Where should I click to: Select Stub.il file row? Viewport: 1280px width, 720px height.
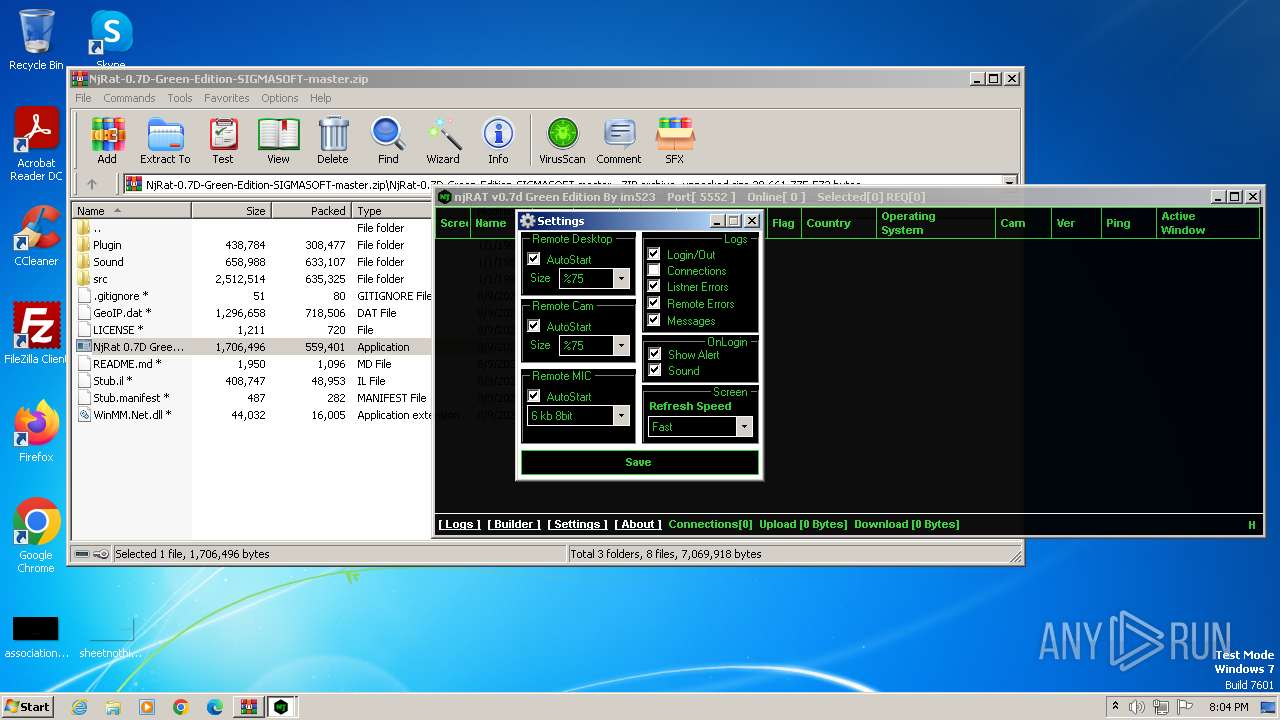(x=252, y=381)
